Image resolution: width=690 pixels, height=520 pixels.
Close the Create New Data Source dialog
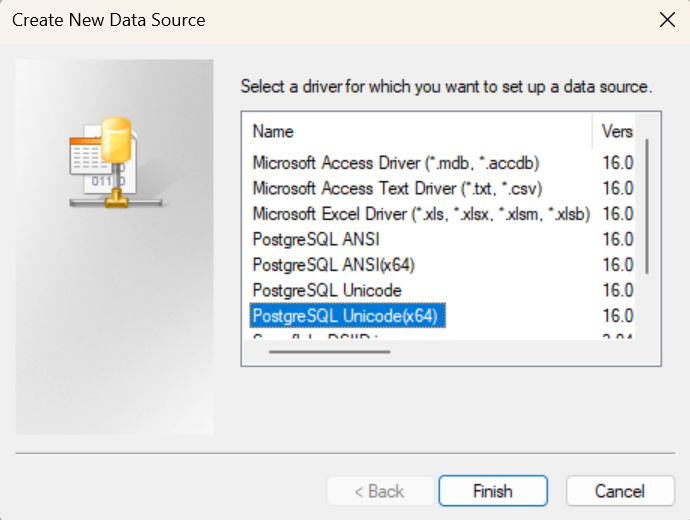[x=667, y=20]
